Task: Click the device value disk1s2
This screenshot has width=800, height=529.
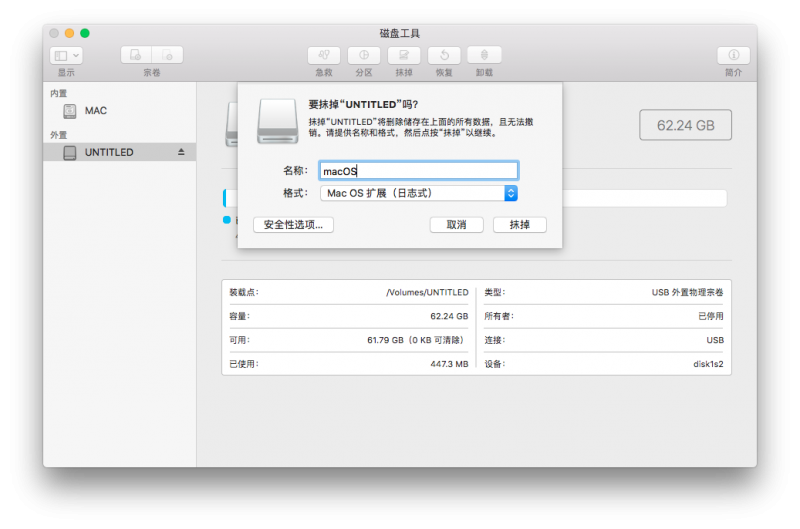Action: (708, 364)
